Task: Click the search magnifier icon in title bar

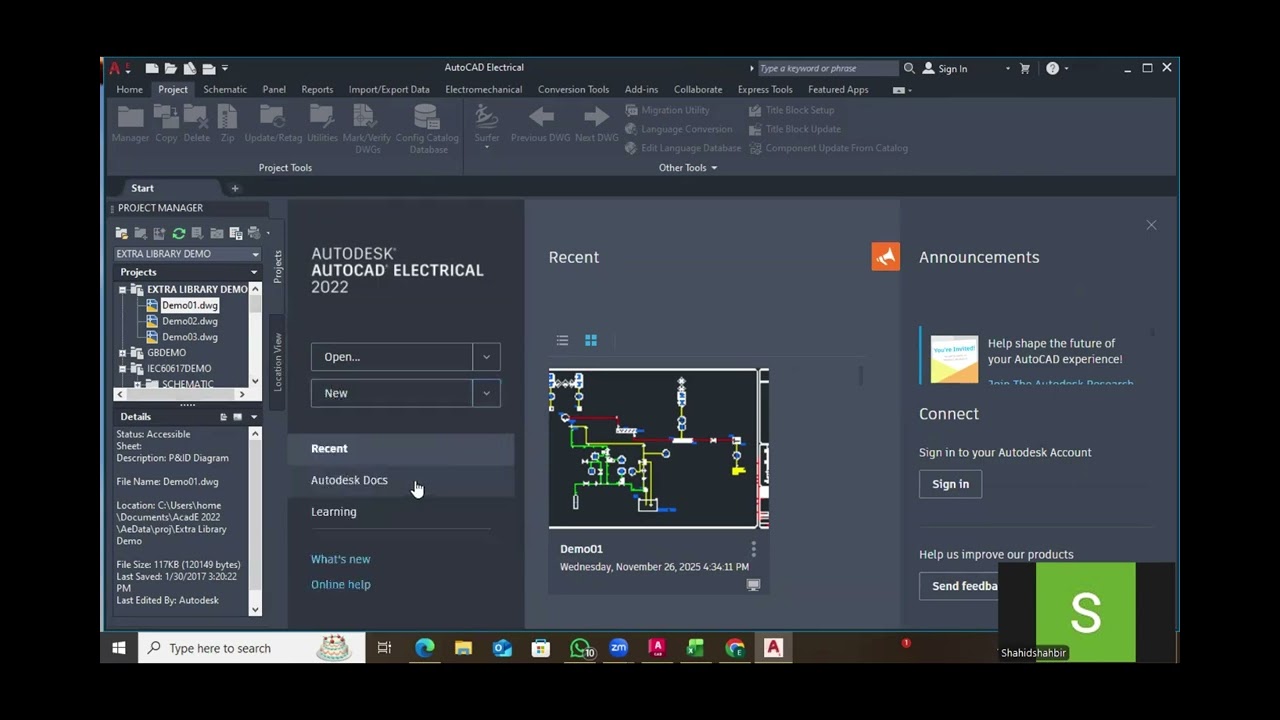Action: click(909, 68)
